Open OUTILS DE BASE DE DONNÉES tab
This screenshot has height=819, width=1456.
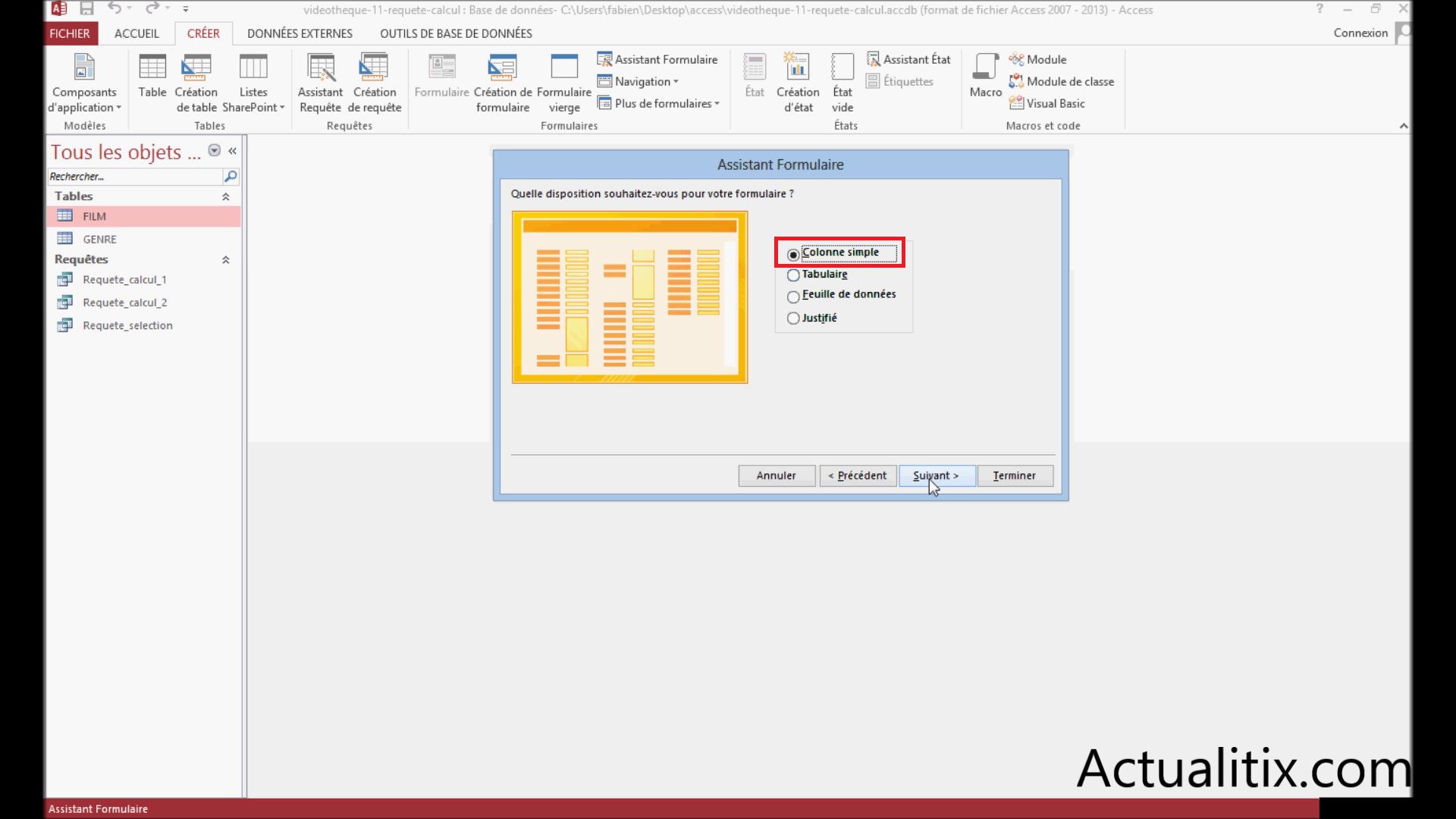[456, 33]
